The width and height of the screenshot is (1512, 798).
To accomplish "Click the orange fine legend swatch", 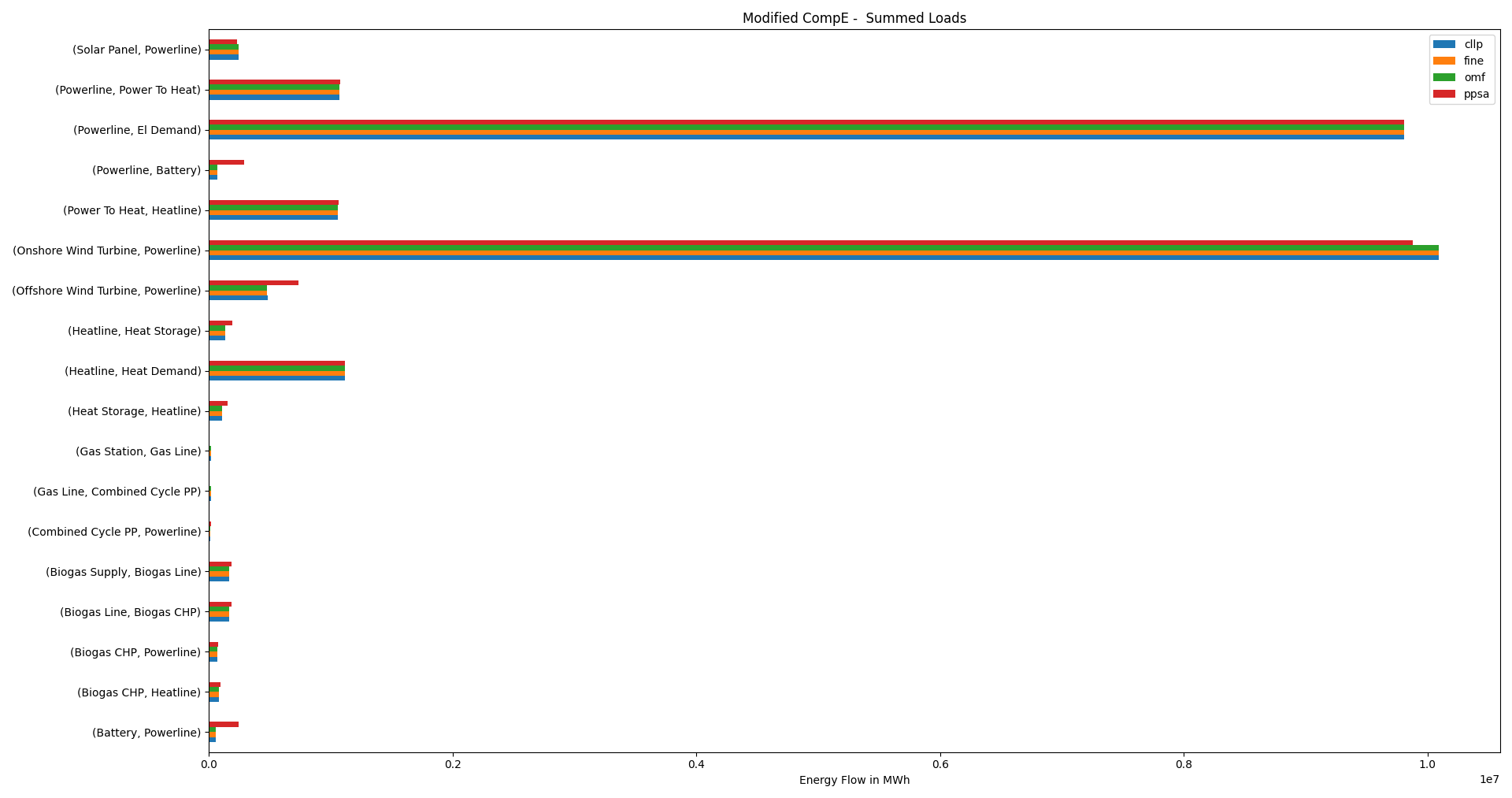I will (x=1444, y=61).
